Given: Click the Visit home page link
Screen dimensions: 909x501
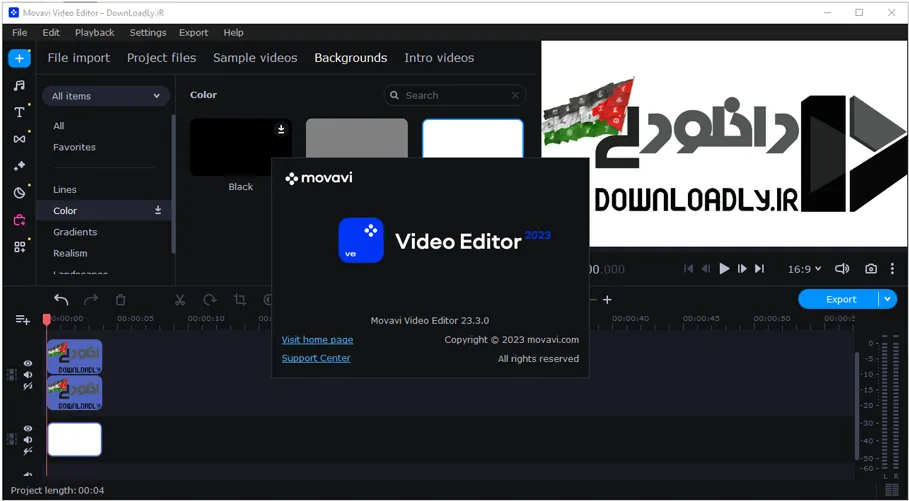Looking at the screenshot, I should 317,340.
